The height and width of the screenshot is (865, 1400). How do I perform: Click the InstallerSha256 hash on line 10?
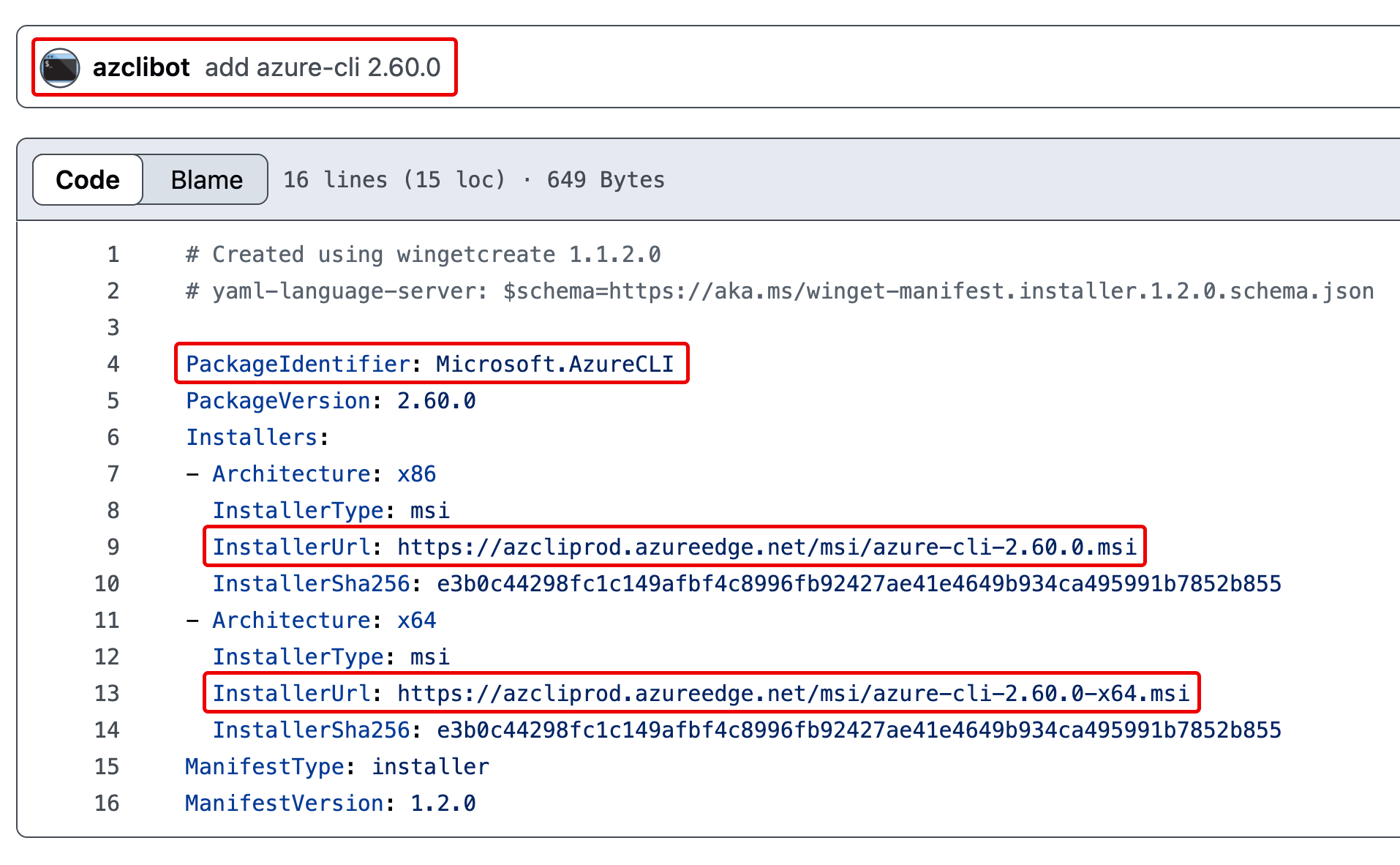pyautogui.click(x=858, y=584)
